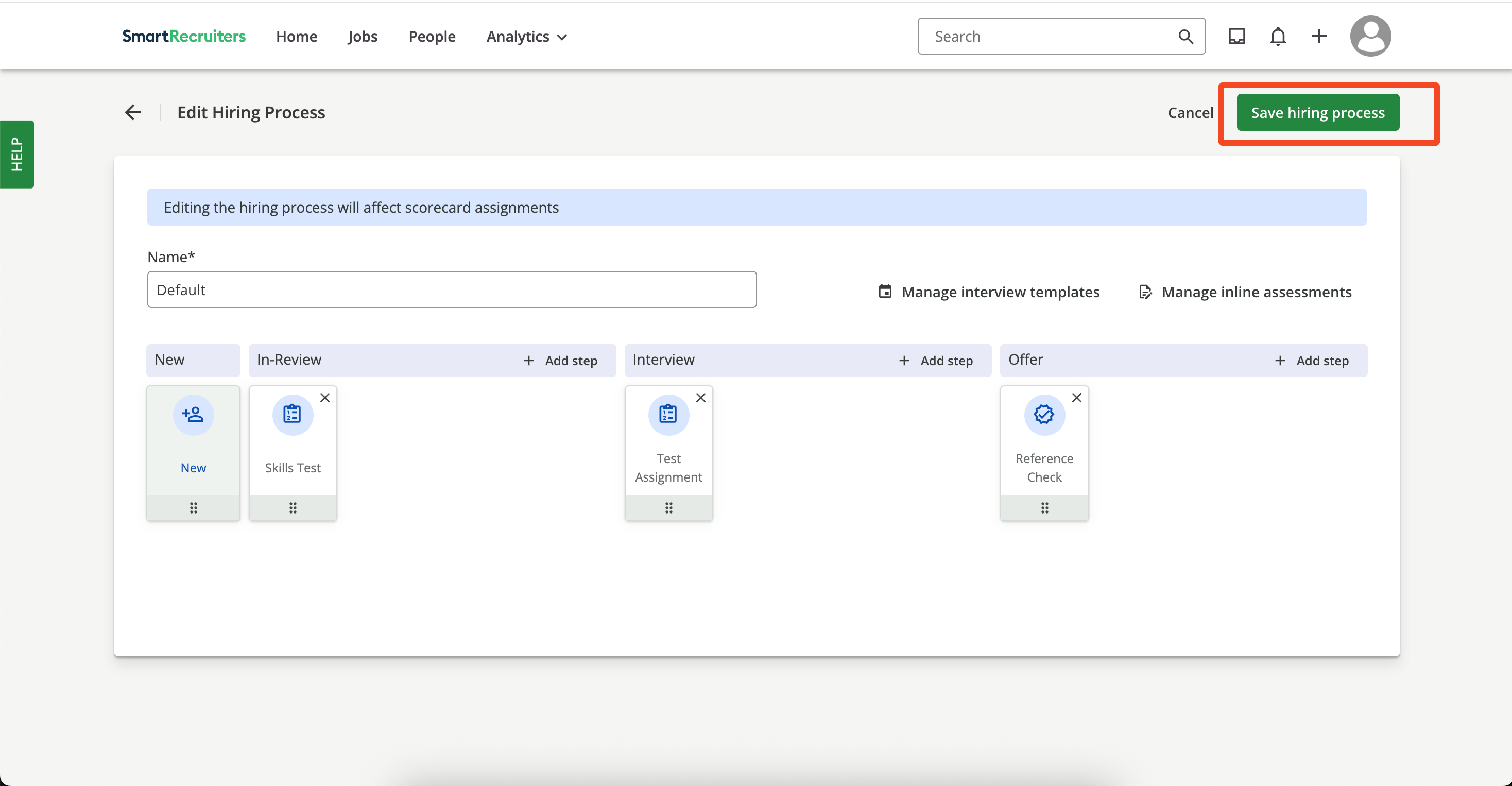Remove the Skills Test step
Viewport: 1512px width, 786px height.
coord(324,398)
